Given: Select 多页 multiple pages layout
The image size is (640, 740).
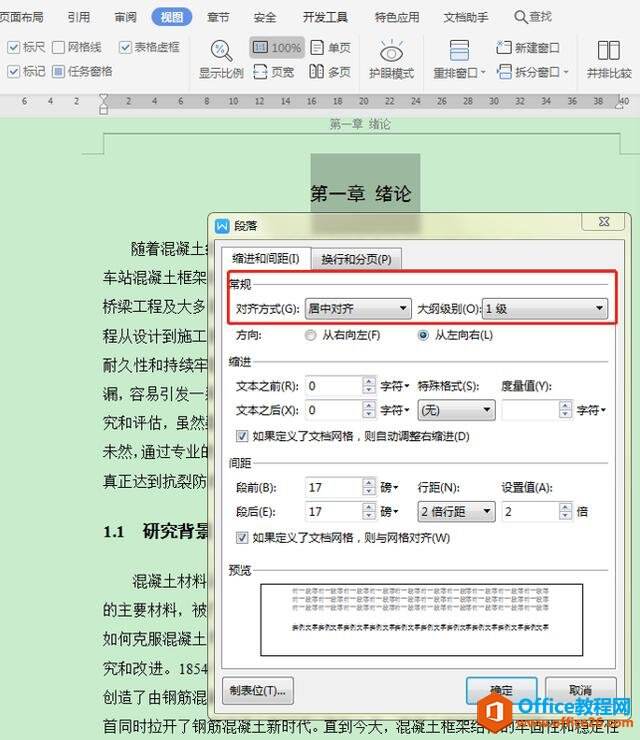Looking at the screenshot, I should [330, 72].
